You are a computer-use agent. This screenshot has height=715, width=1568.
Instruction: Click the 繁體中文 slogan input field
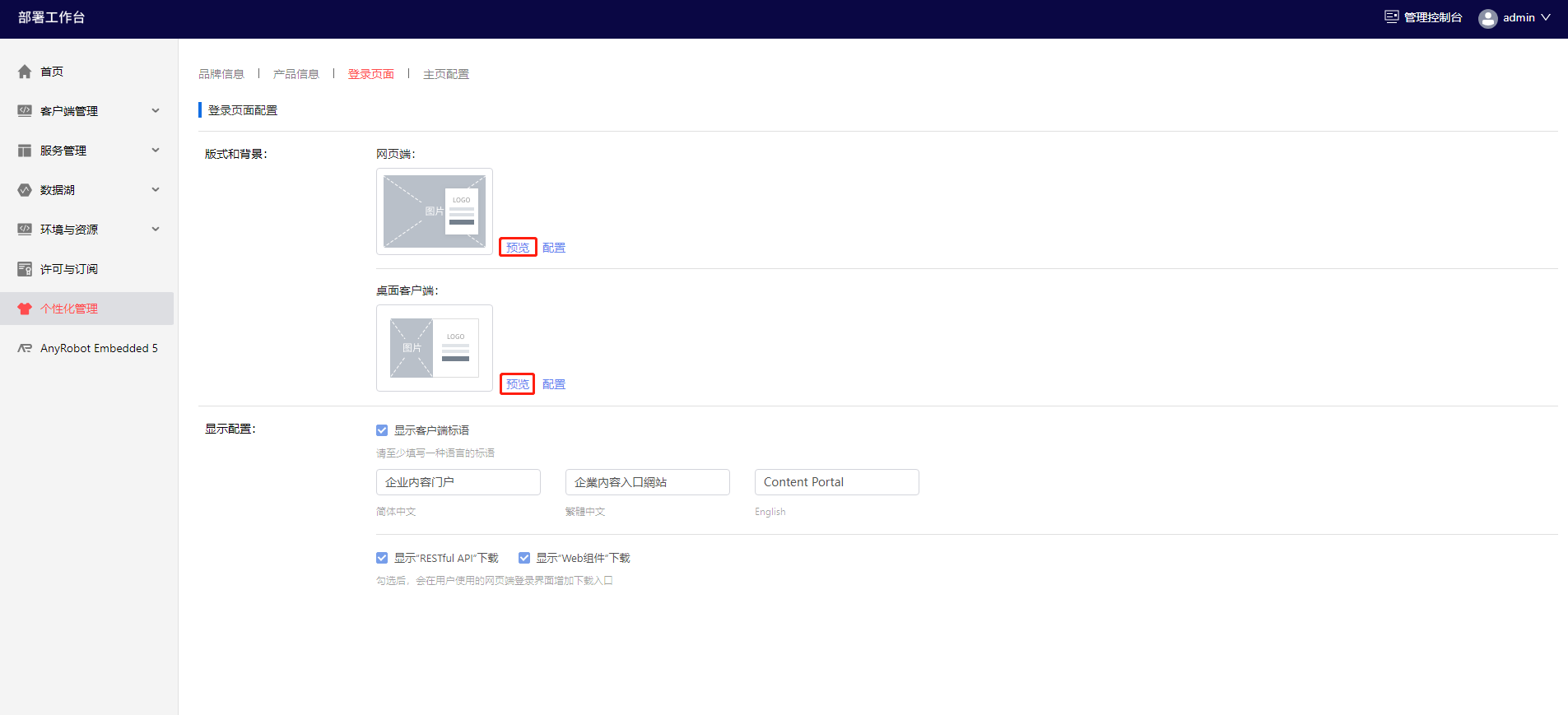(x=648, y=482)
